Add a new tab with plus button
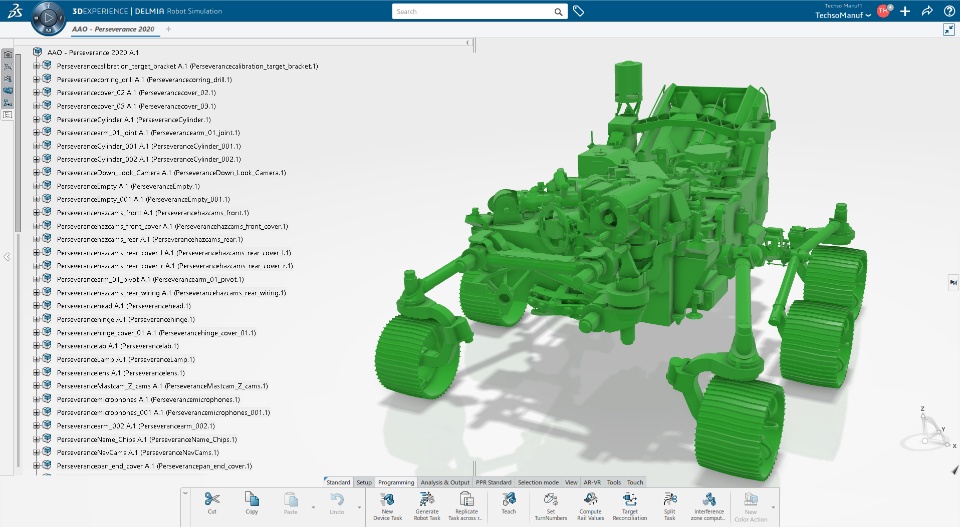The width and height of the screenshot is (960, 527). click(168, 29)
